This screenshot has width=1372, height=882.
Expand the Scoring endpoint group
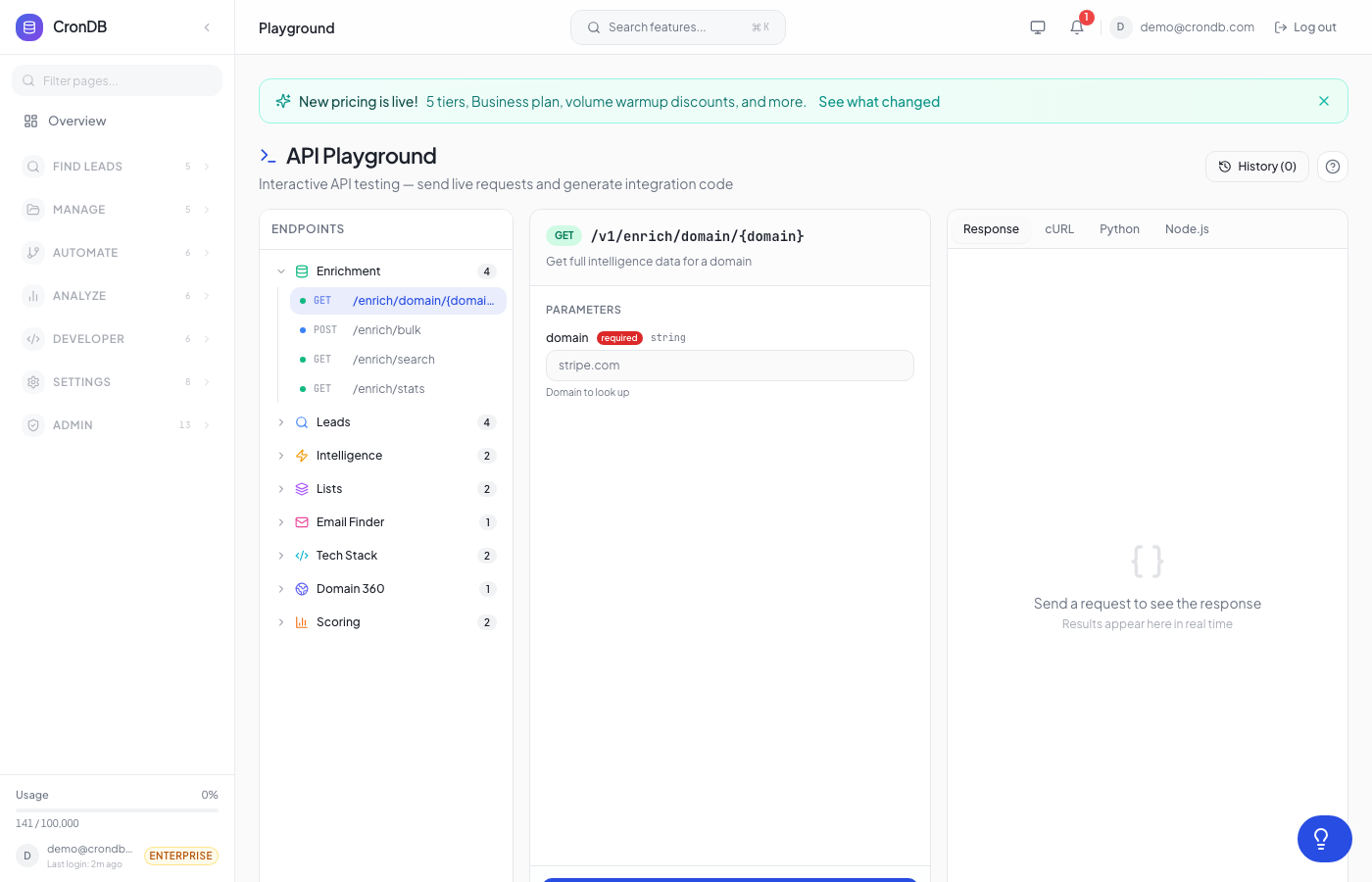[281, 622]
